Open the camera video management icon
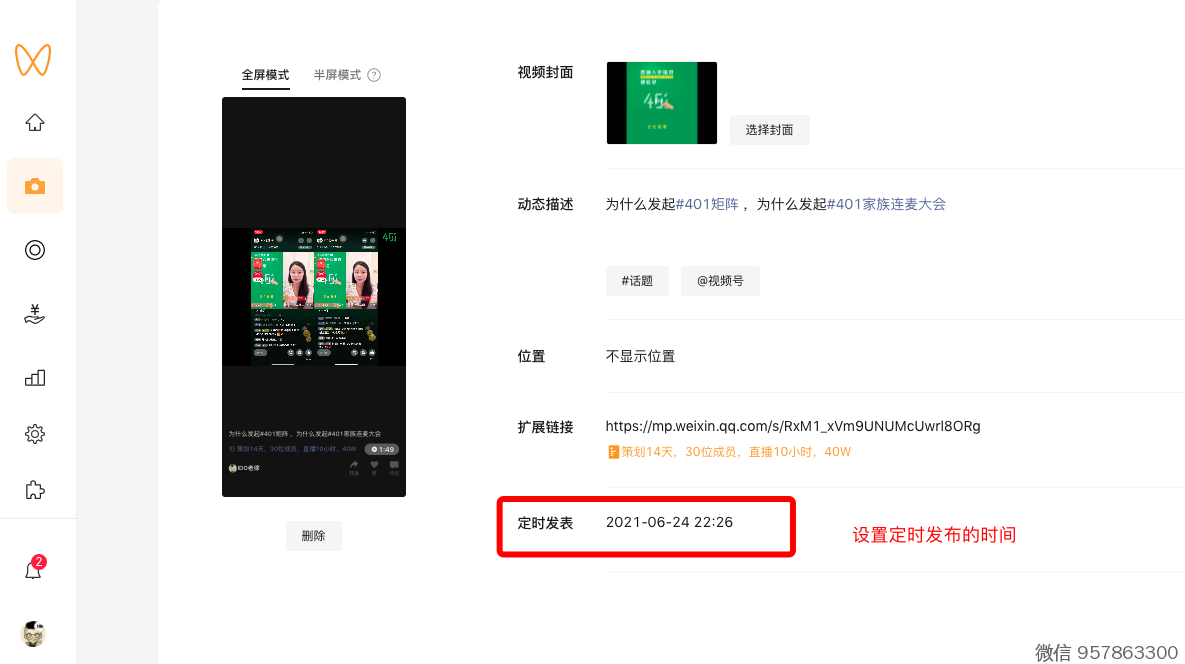 [x=35, y=186]
